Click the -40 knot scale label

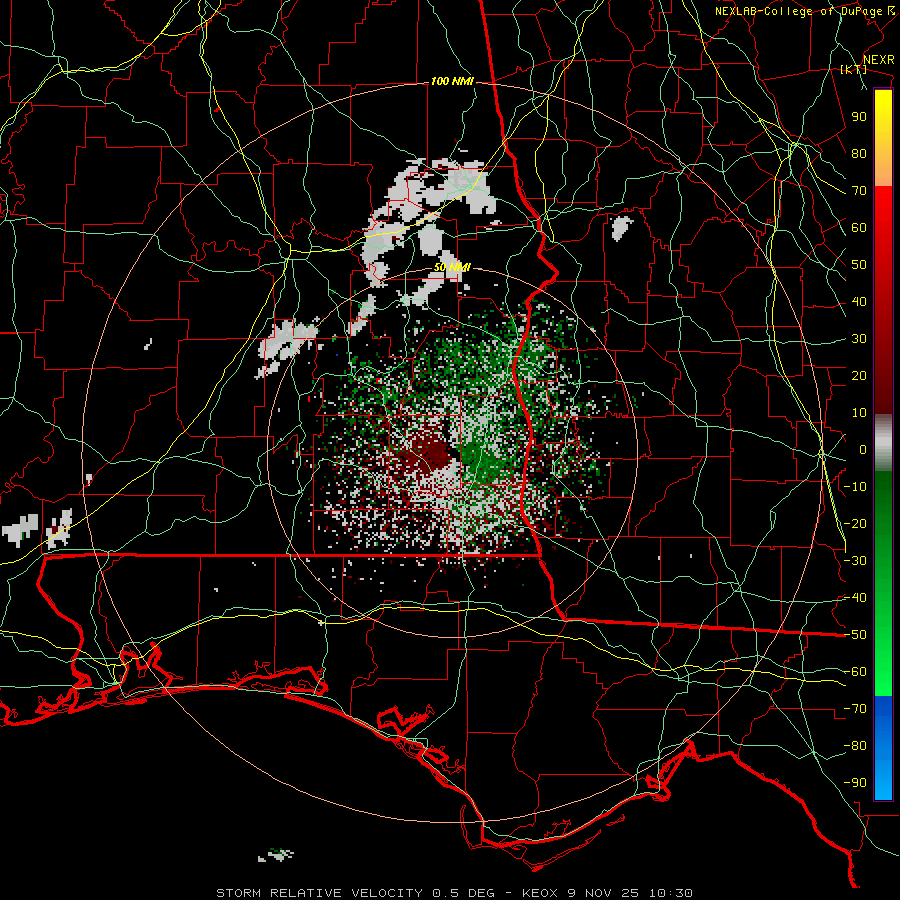point(855,598)
